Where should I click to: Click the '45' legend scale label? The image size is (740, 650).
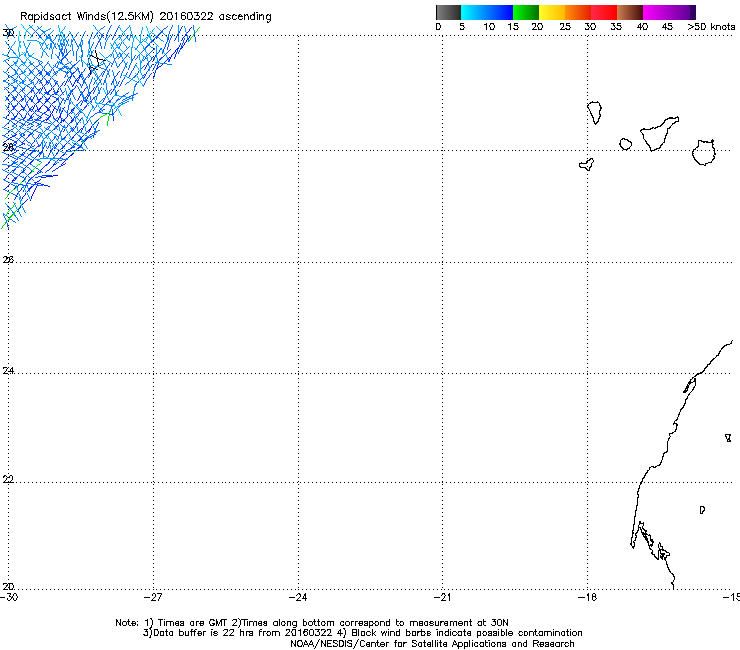[x=667, y=27]
